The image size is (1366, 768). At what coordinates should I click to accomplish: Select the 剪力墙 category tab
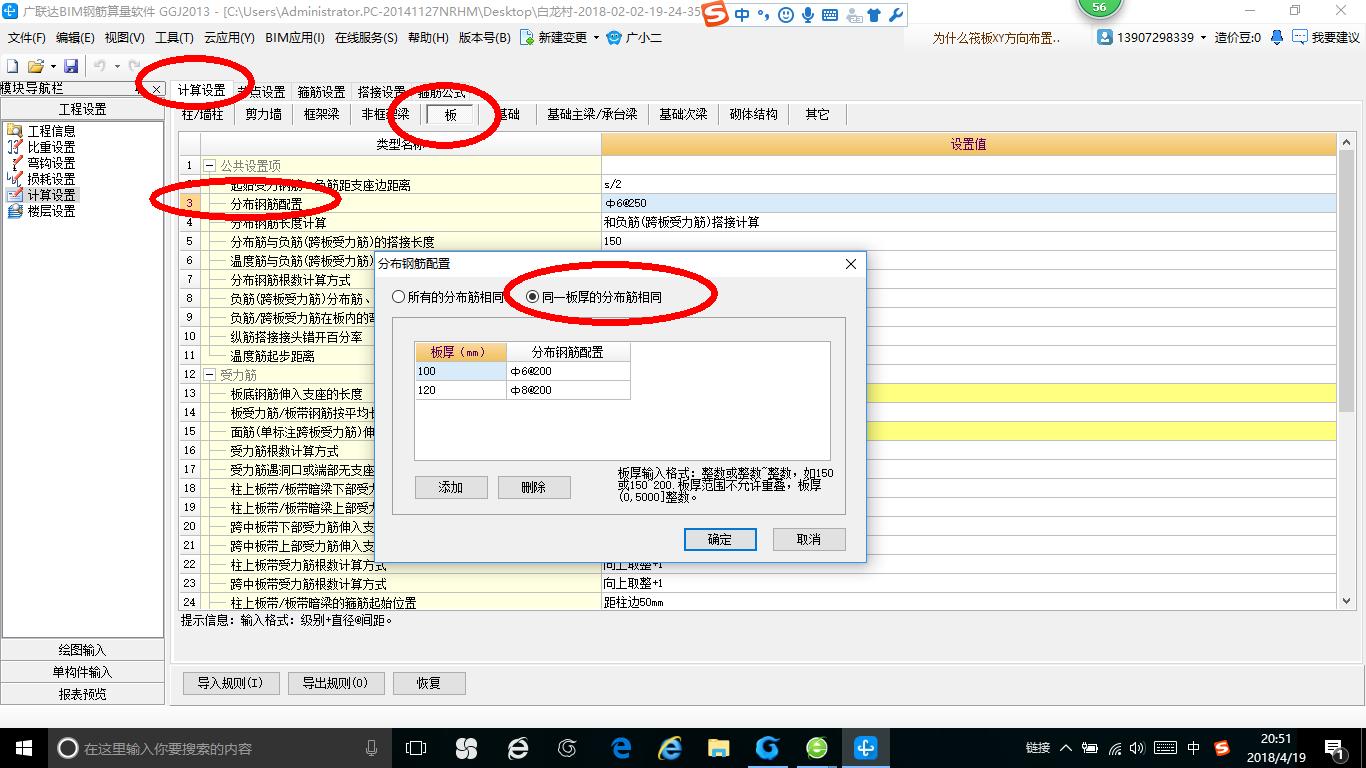coord(264,114)
